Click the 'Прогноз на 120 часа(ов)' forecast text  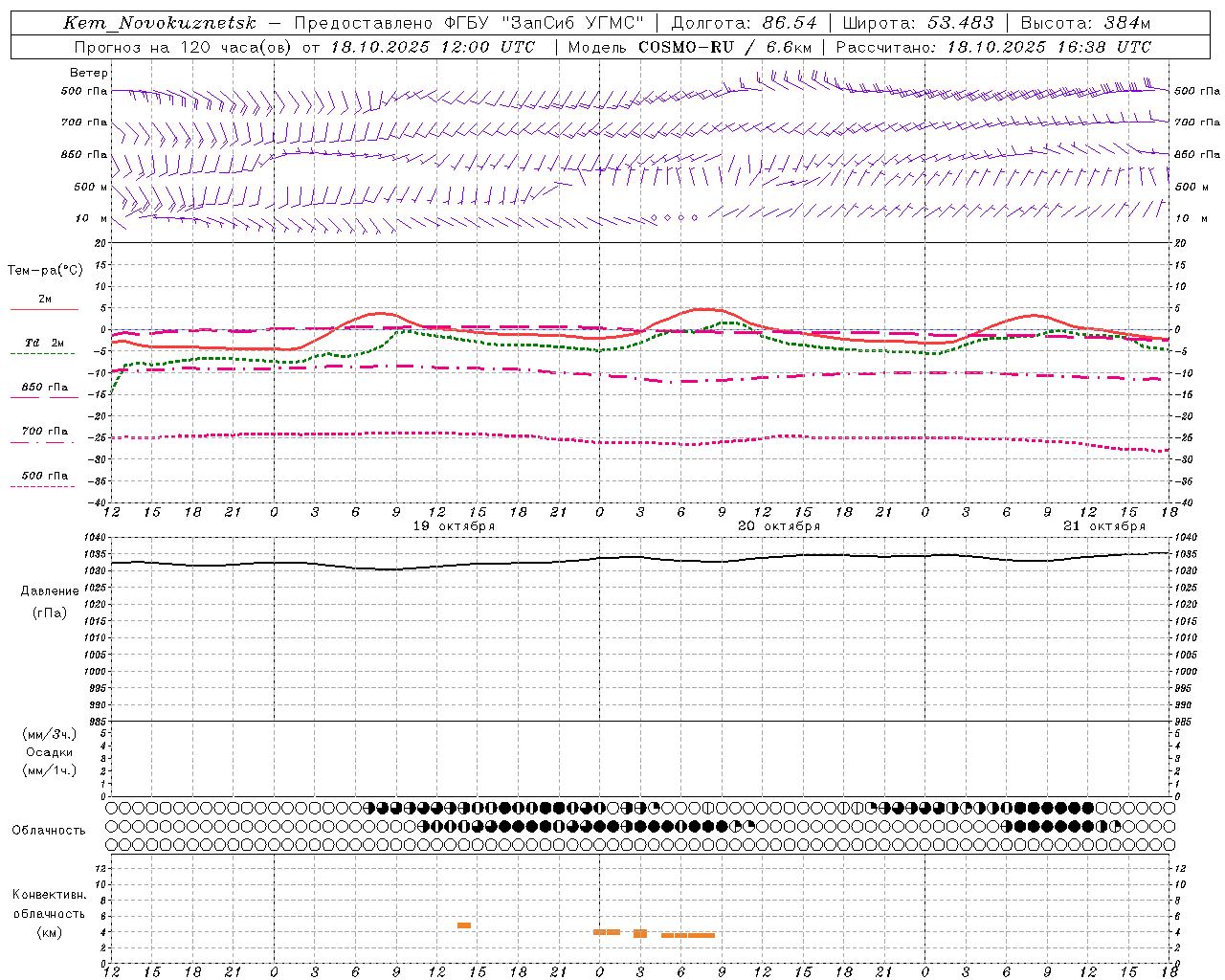pyautogui.click(x=183, y=47)
